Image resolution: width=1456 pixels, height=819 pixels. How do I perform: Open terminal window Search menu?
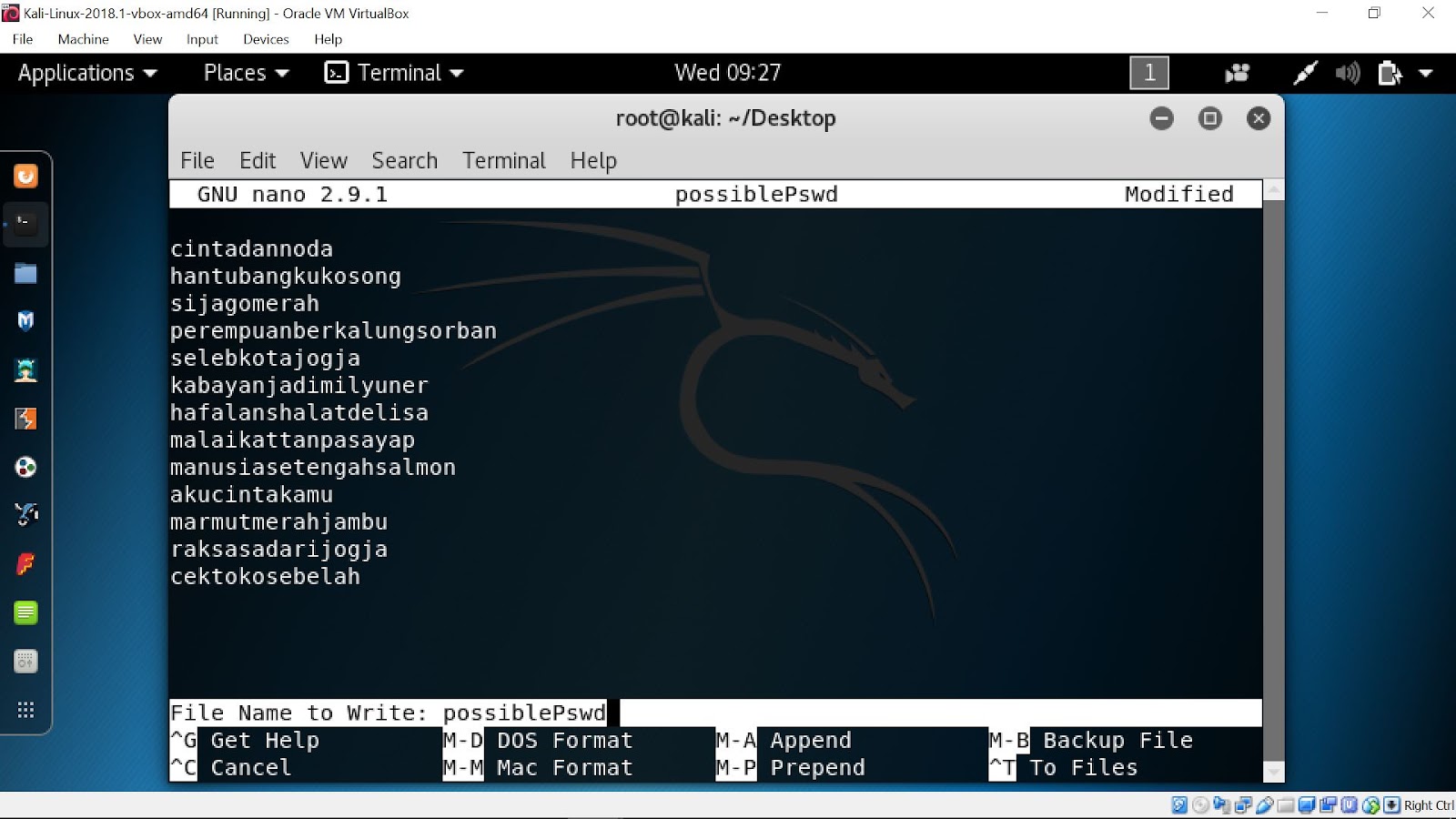[405, 161]
